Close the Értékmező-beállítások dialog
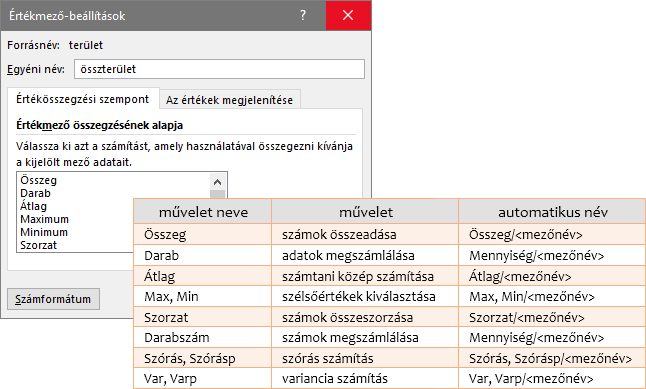Viewport: 646px width, 389px height. click(x=348, y=15)
